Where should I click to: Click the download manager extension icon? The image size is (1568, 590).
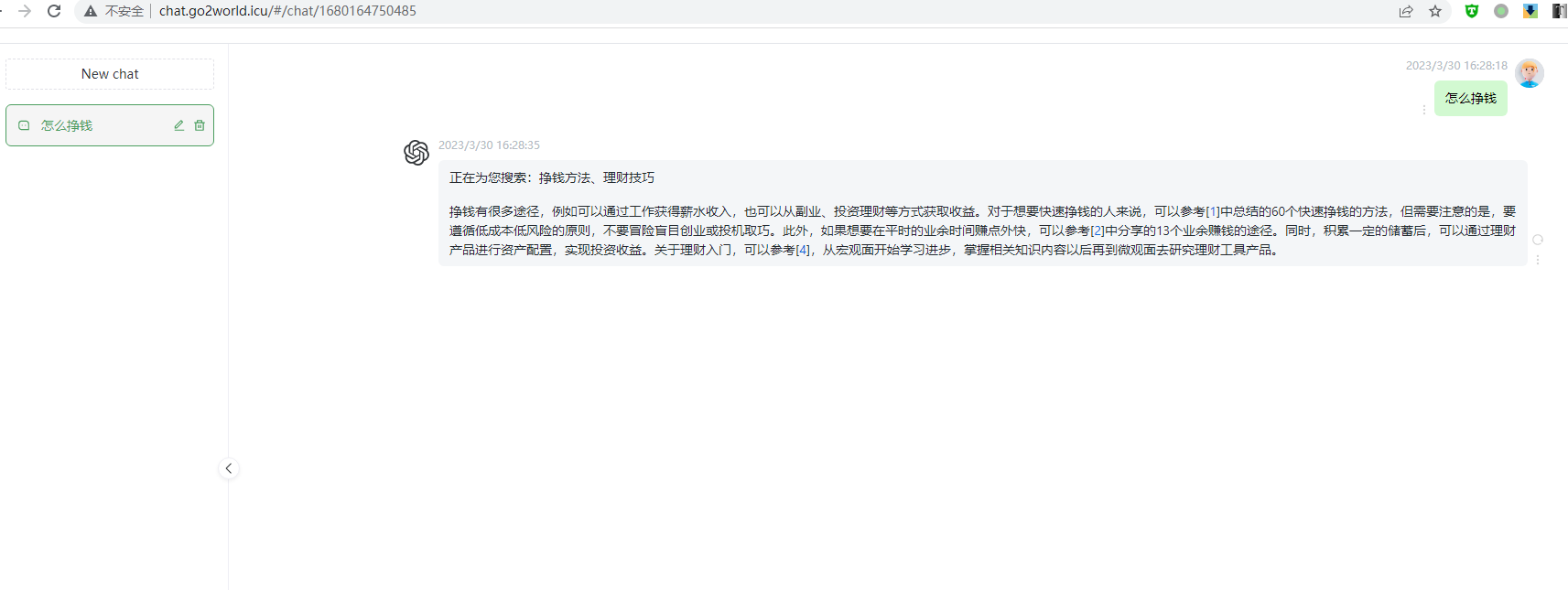pyautogui.click(x=1530, y=11)
